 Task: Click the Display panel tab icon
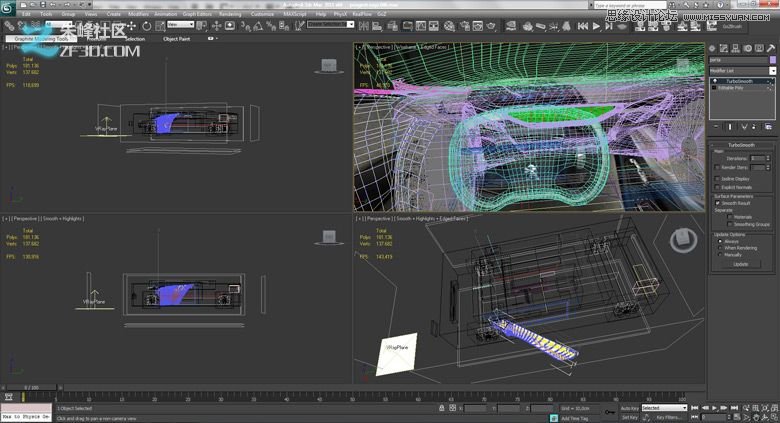(759, 47)
